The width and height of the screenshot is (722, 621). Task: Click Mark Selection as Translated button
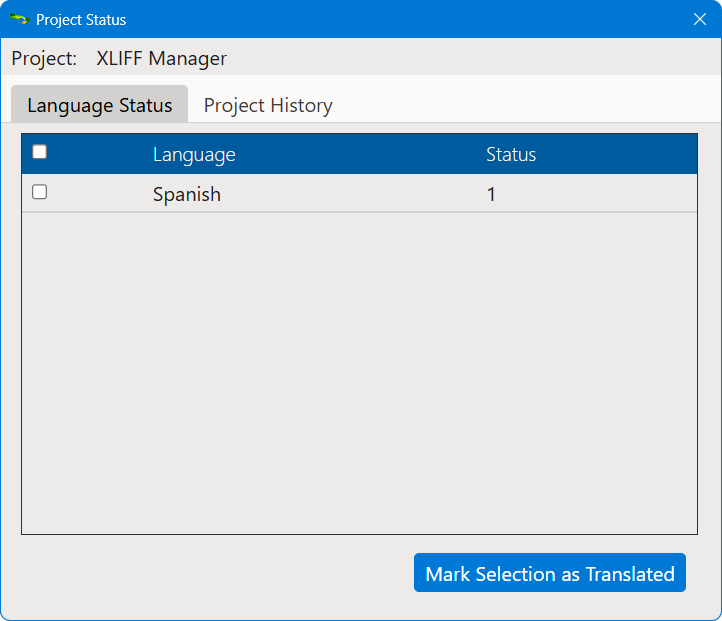click(550, 573)
